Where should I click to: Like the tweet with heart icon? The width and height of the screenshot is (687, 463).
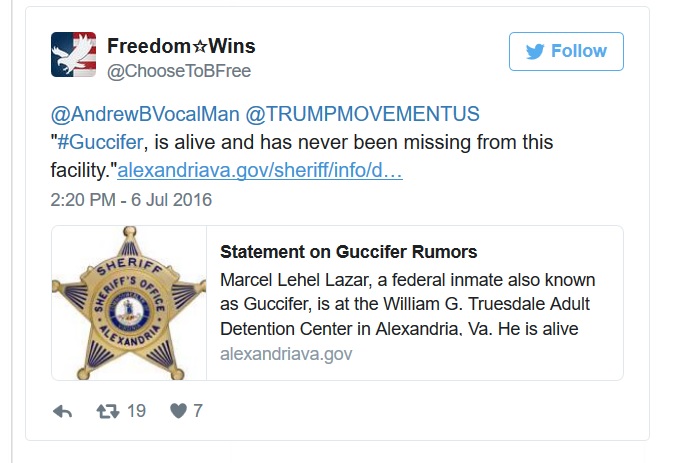178,411
